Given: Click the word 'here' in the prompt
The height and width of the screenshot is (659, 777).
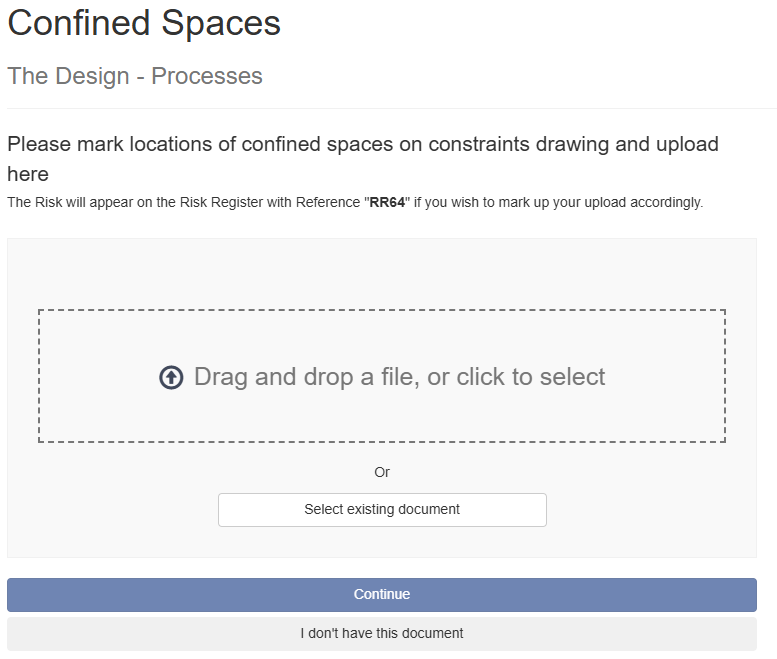Looking at the screenshot, I should click(x=28, y=174).
